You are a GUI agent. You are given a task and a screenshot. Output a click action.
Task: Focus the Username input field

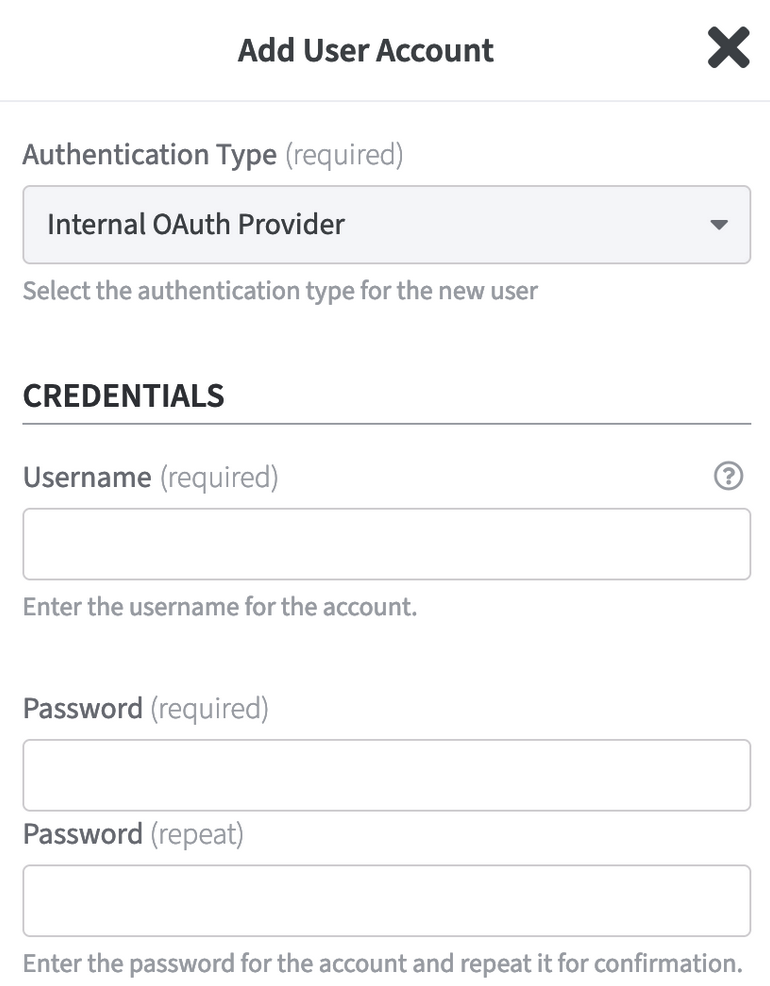coord(386,544)
